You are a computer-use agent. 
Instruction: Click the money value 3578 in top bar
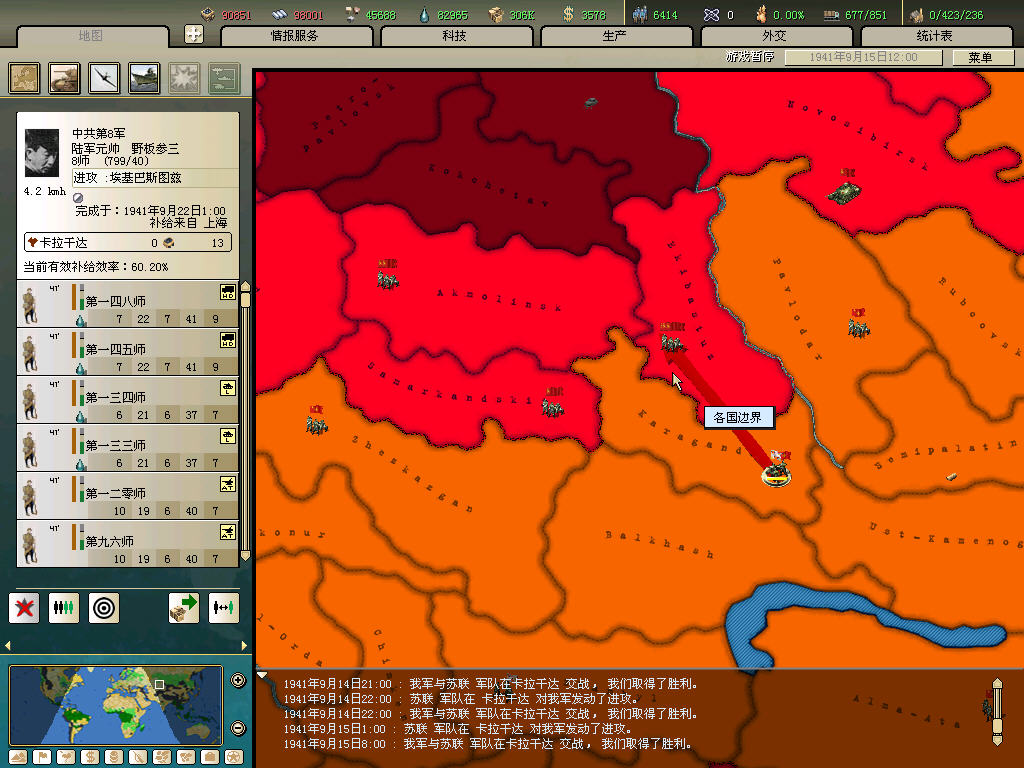[x=594, y=14]
